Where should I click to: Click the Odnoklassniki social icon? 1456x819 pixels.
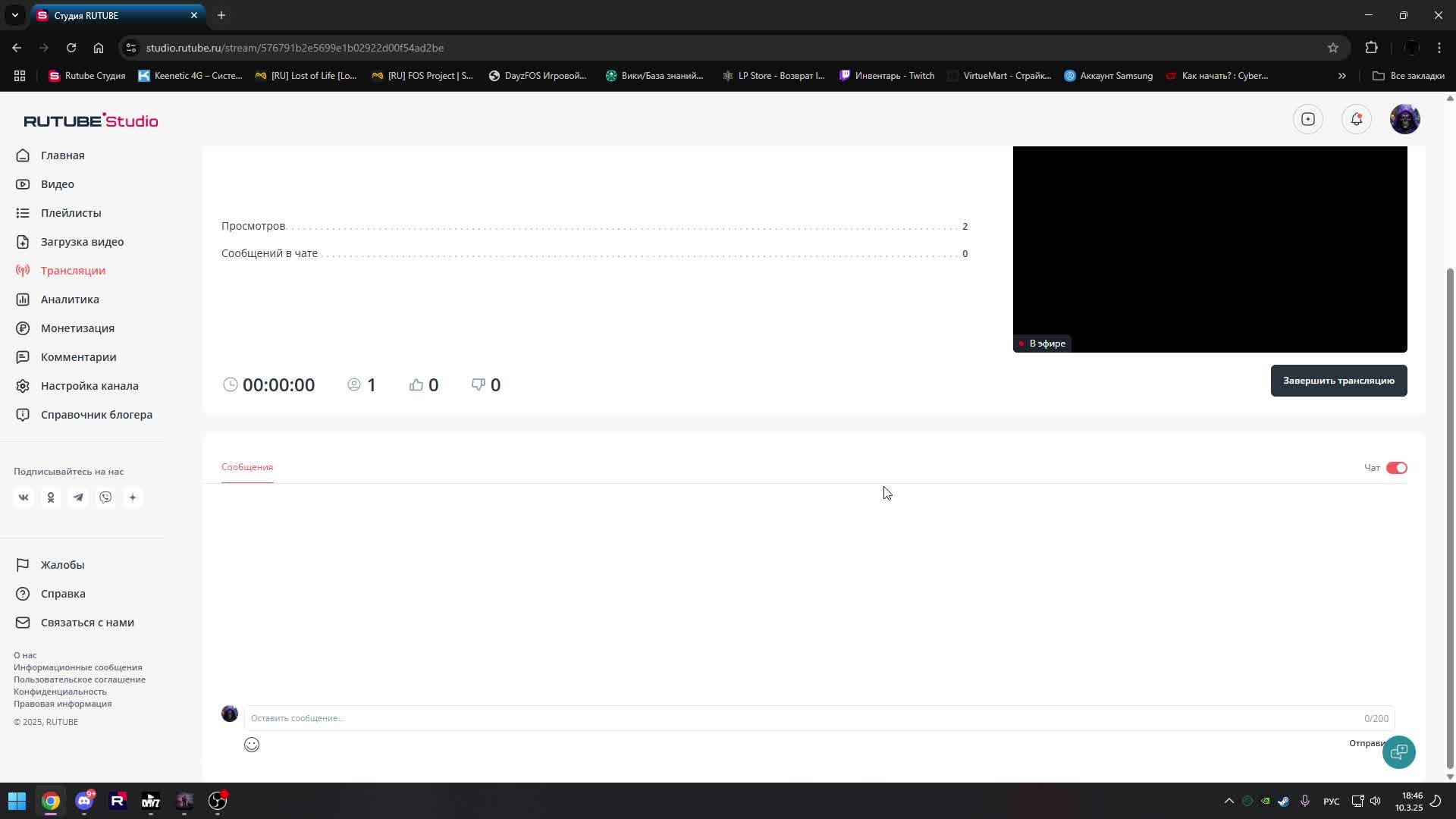tap(51, 497)
